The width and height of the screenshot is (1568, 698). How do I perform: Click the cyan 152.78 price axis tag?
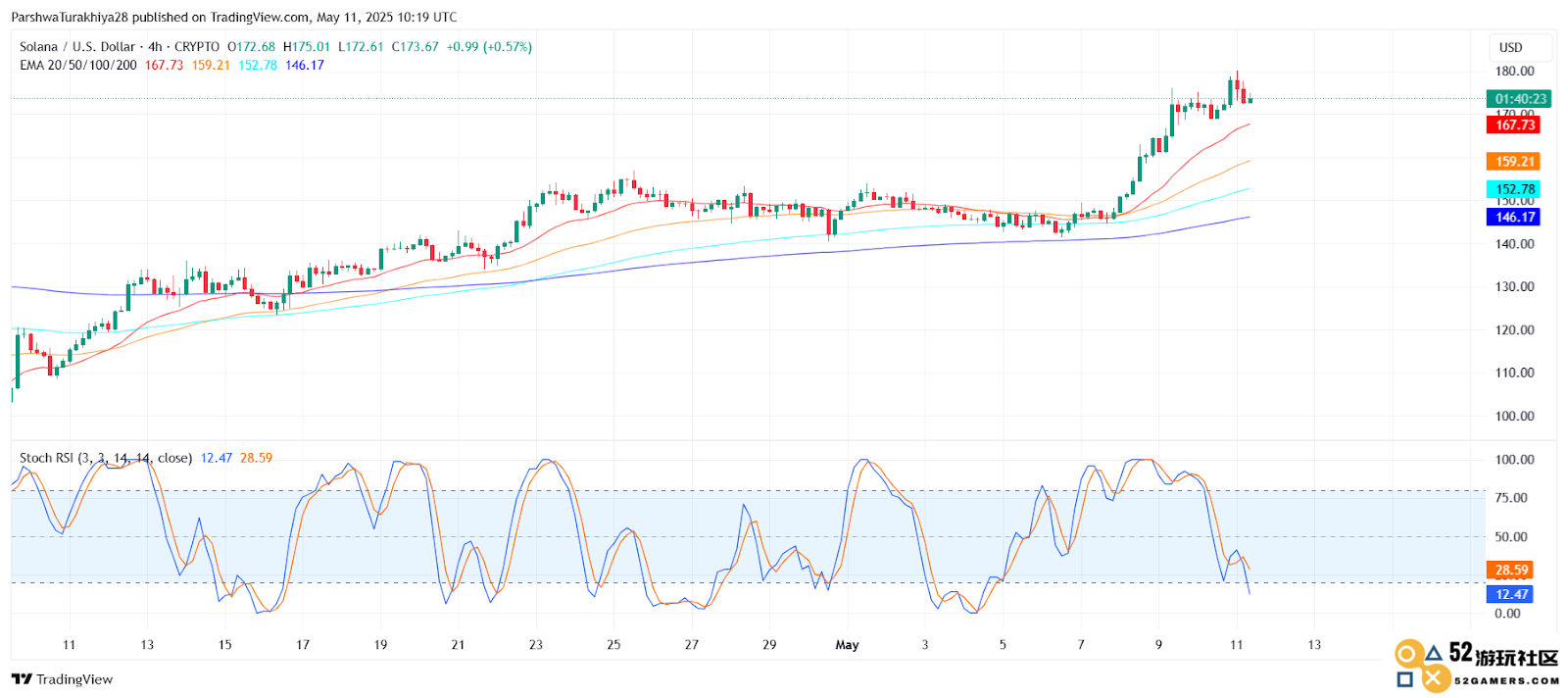click(x=1514, y=189)
